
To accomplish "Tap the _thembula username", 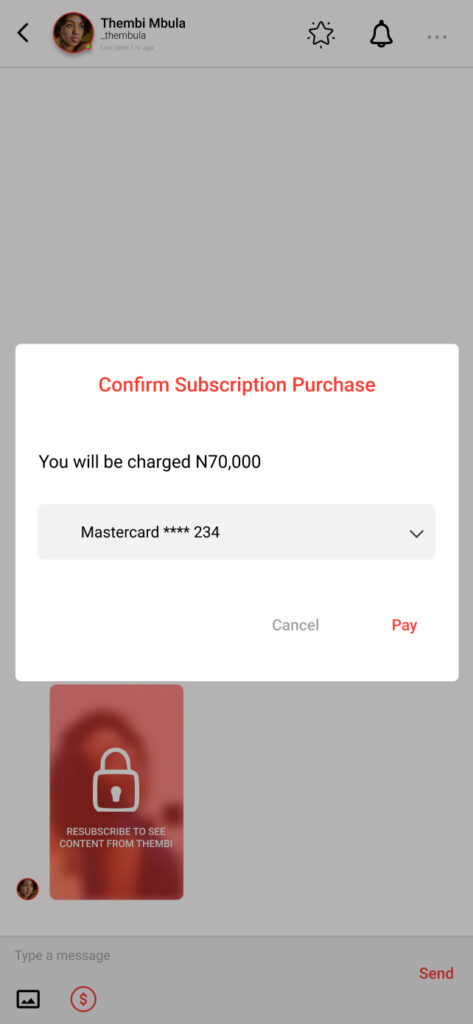I will (123, 36).
